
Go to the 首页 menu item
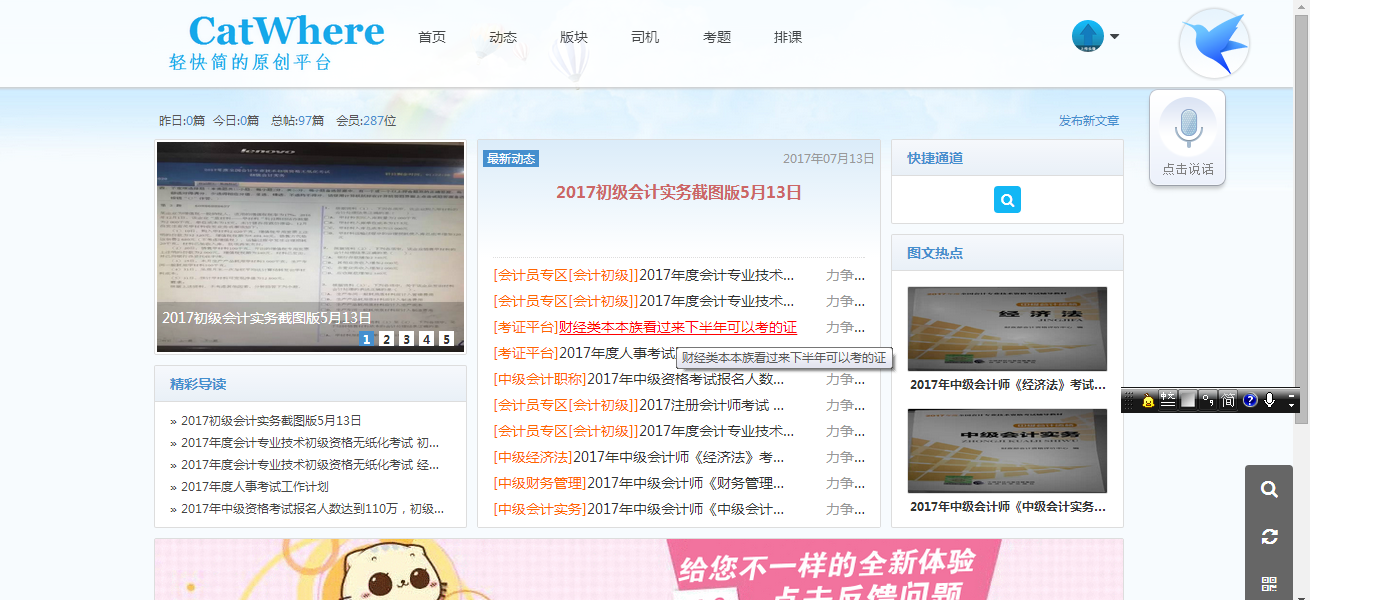point(432,37)
